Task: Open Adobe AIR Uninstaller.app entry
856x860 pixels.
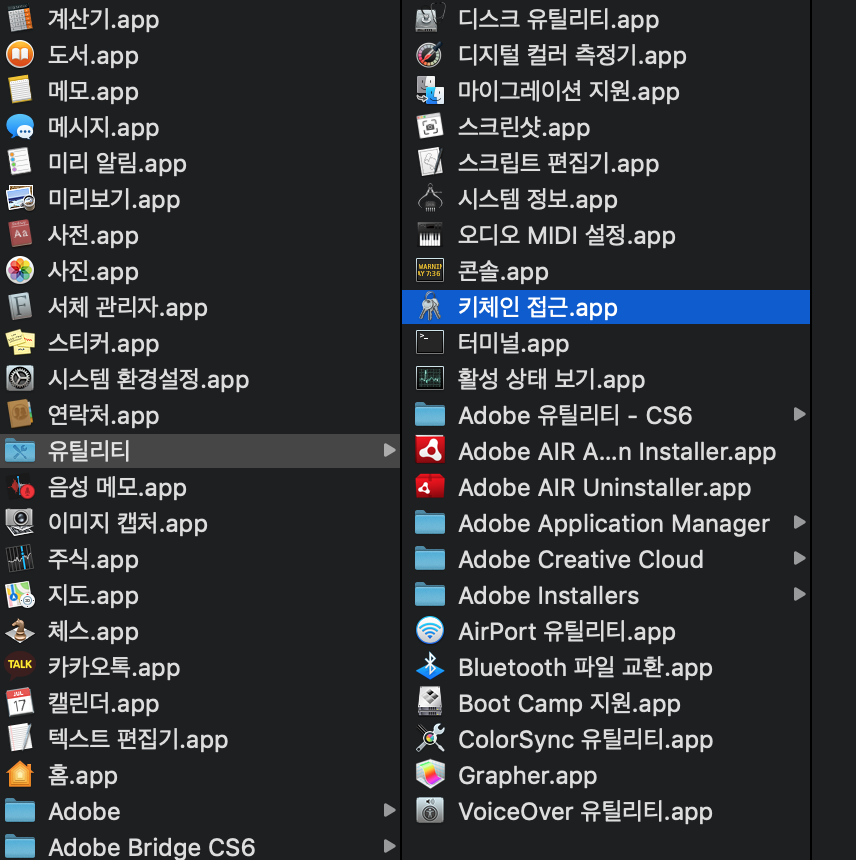Action: point(605,486)
